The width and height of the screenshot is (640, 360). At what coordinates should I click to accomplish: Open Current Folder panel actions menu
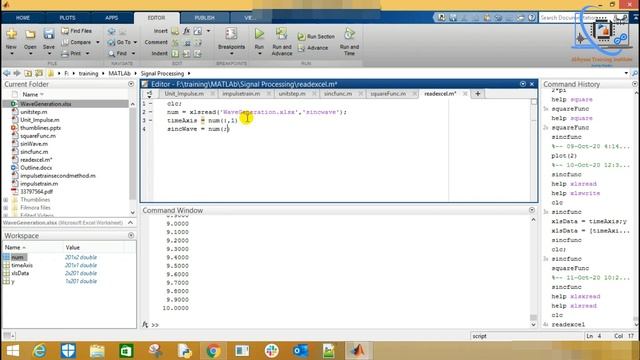coord(131,84)
